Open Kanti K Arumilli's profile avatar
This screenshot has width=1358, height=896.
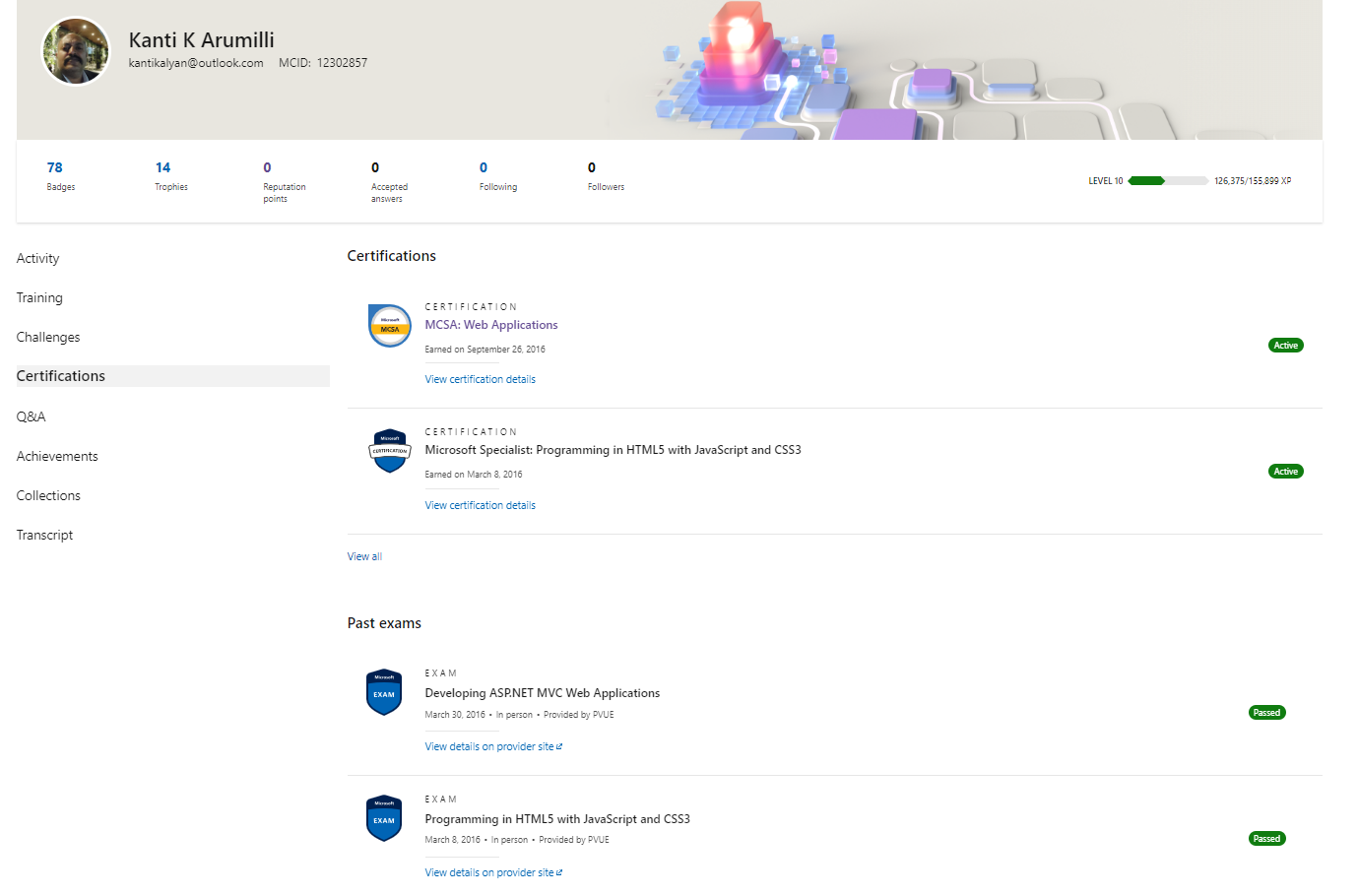[x=76, y=51]
